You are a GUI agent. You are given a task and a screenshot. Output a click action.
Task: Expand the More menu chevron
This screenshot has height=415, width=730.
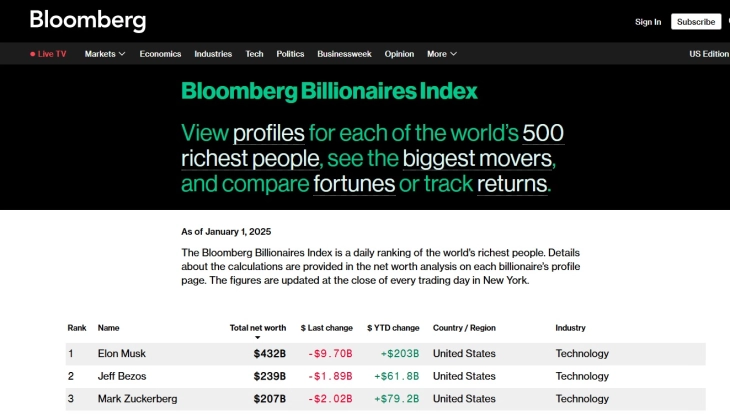tap(453, 54)
